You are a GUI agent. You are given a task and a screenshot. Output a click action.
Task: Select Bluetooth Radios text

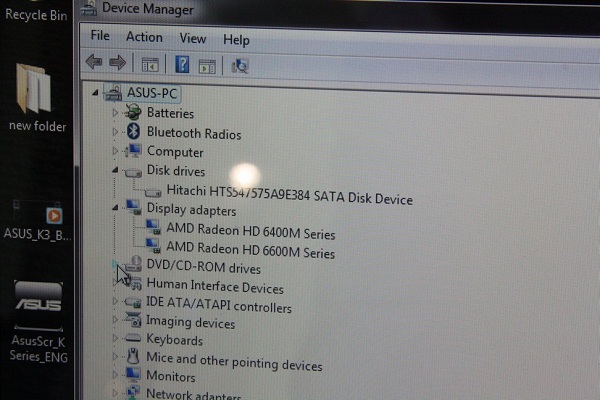pos(194,133)
